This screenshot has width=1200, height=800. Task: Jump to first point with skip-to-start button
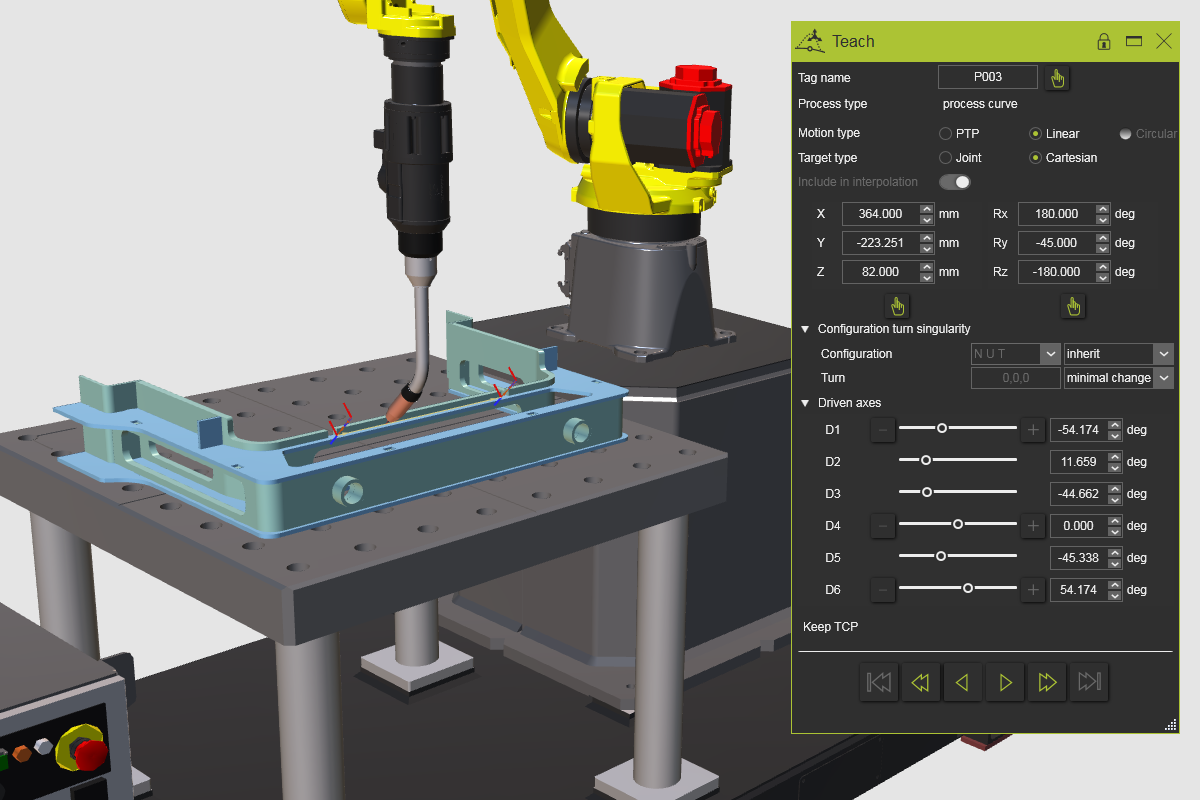(879, 682)
